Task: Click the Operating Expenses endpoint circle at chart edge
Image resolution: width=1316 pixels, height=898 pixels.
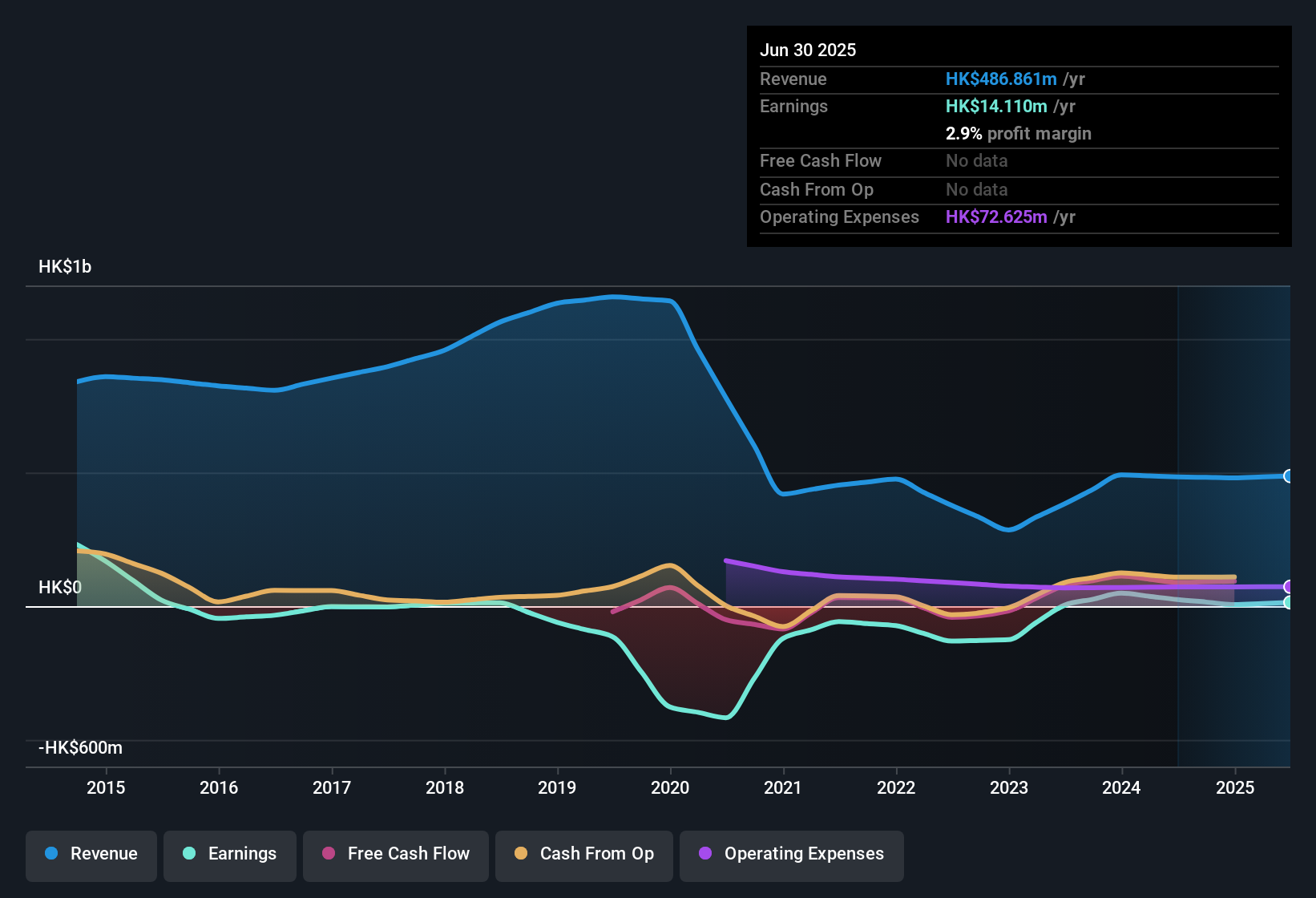Action: tap(1289, 588)
